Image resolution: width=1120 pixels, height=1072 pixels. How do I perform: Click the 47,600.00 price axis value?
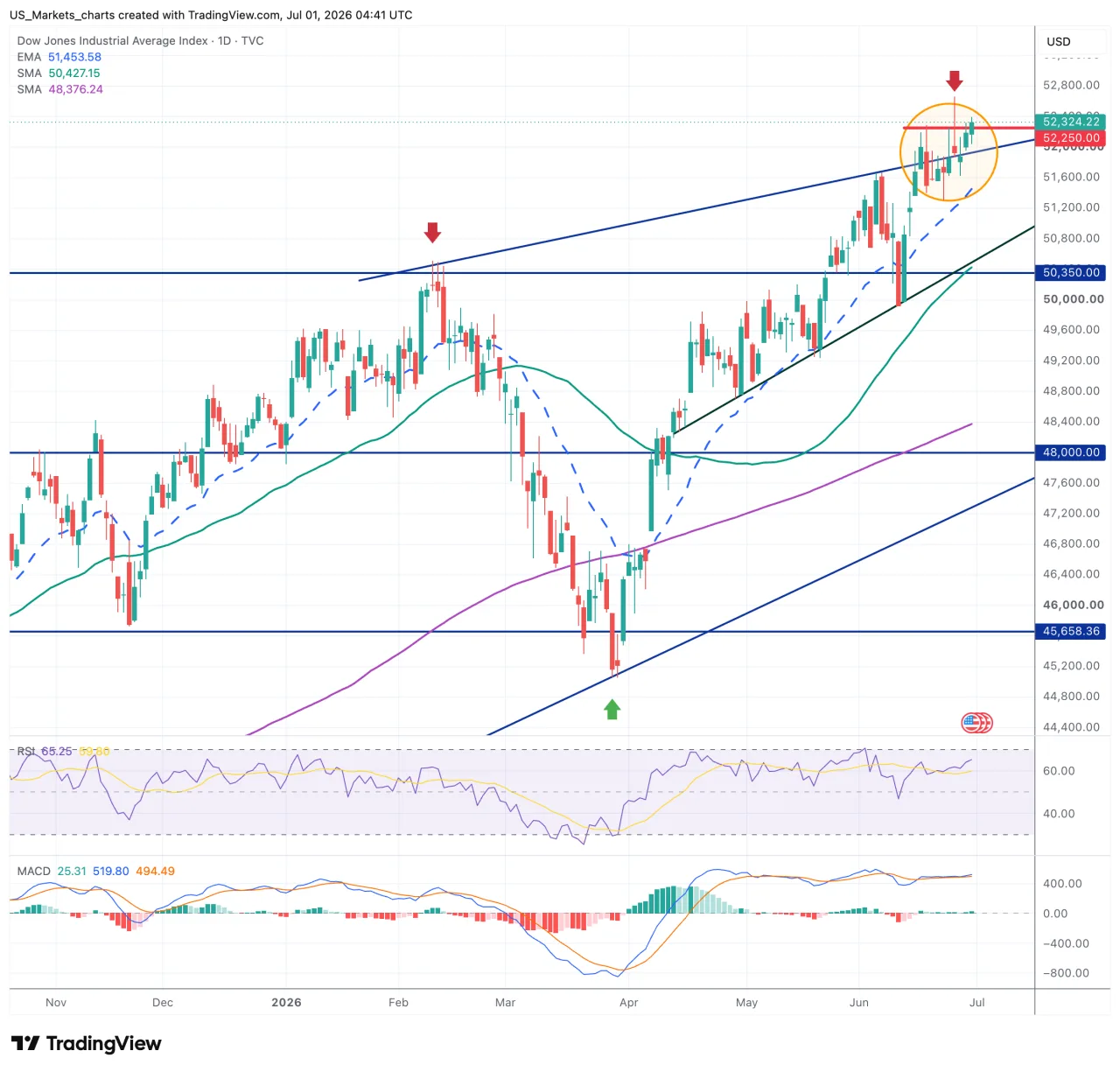[x=1071, y=482]
